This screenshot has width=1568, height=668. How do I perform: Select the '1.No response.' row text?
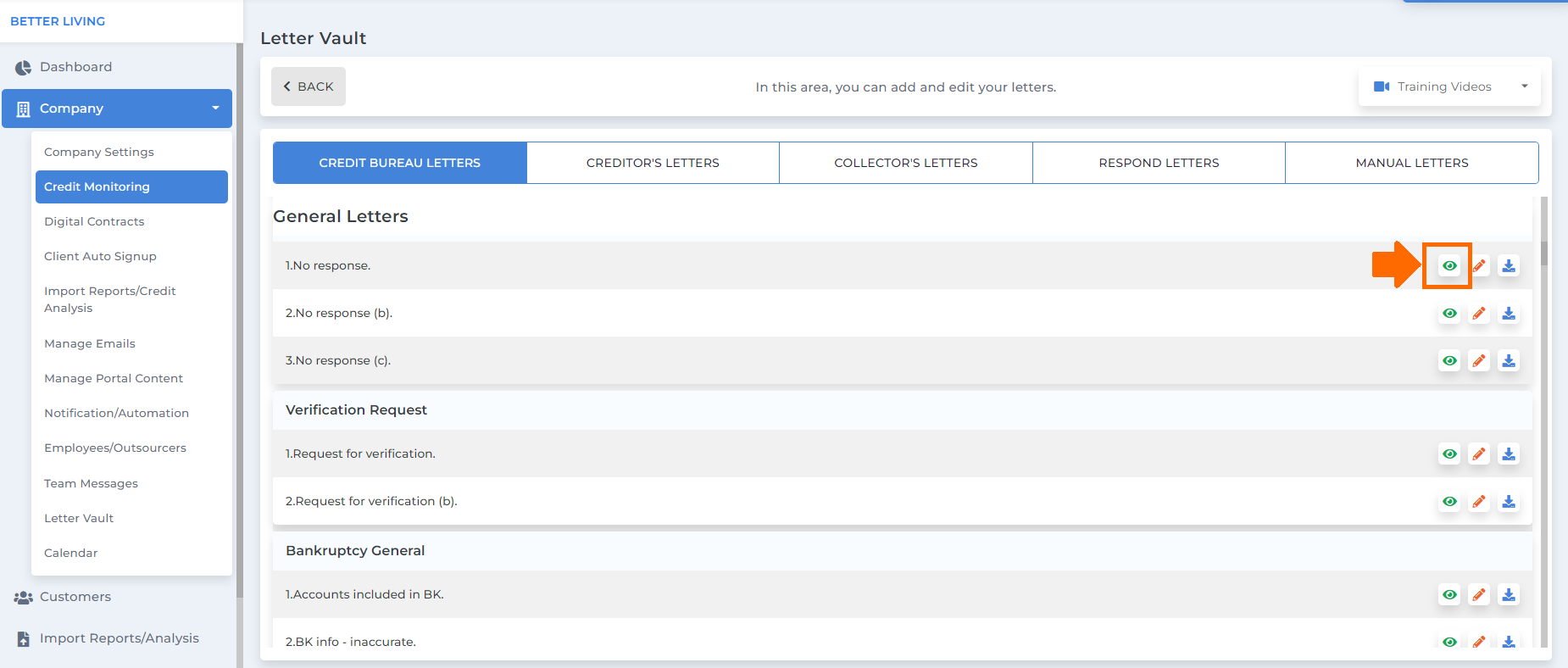328,265
